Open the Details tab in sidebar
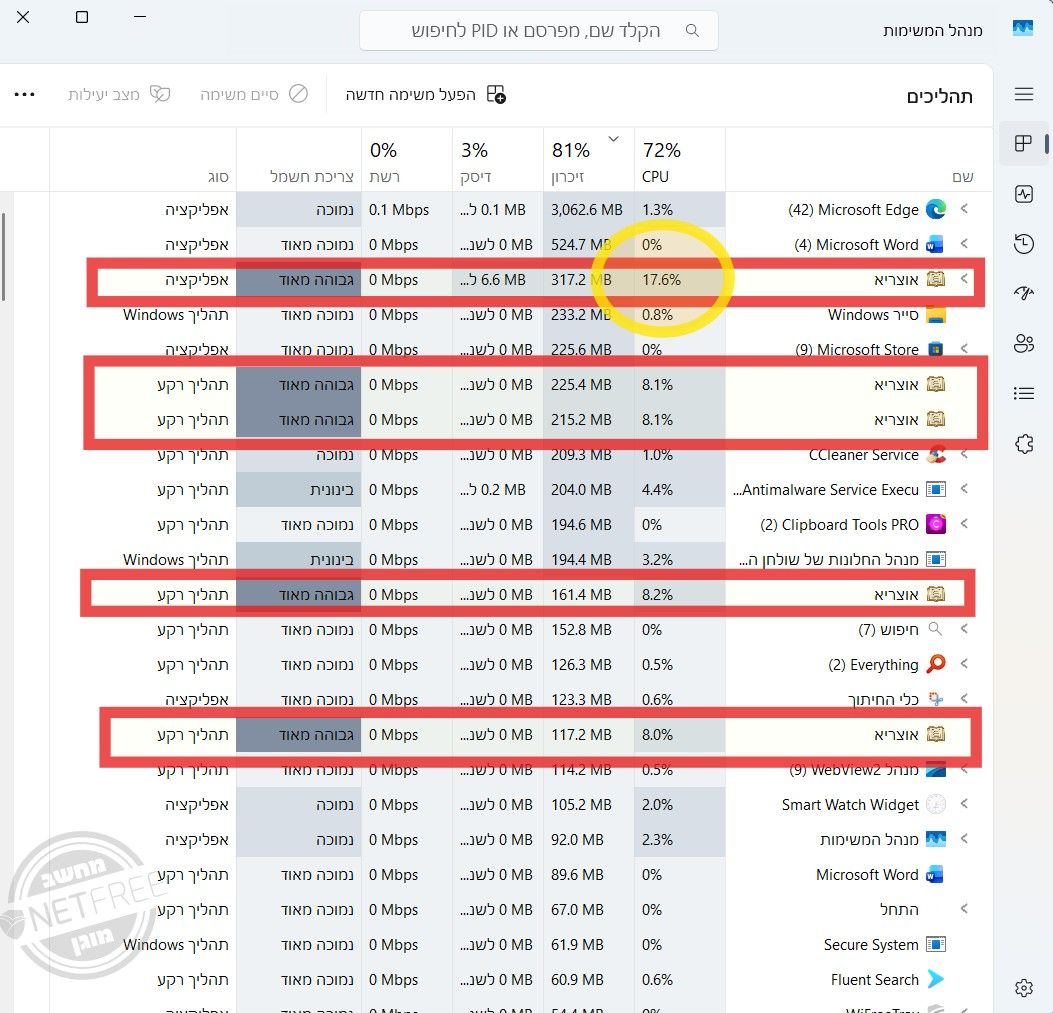This screenshot has height=1013, width=1053. click(1023, 393)
